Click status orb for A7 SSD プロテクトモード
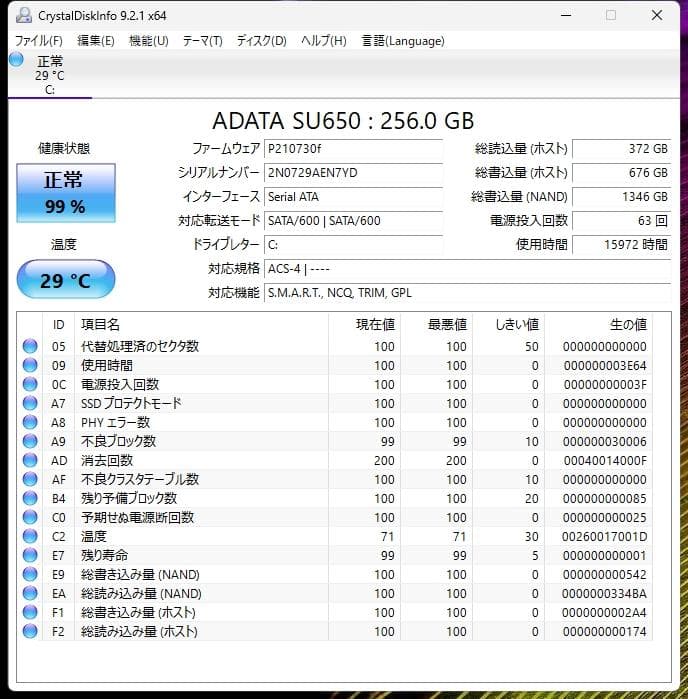The height and width of the screenshot is (699, 688). (30, 403)
